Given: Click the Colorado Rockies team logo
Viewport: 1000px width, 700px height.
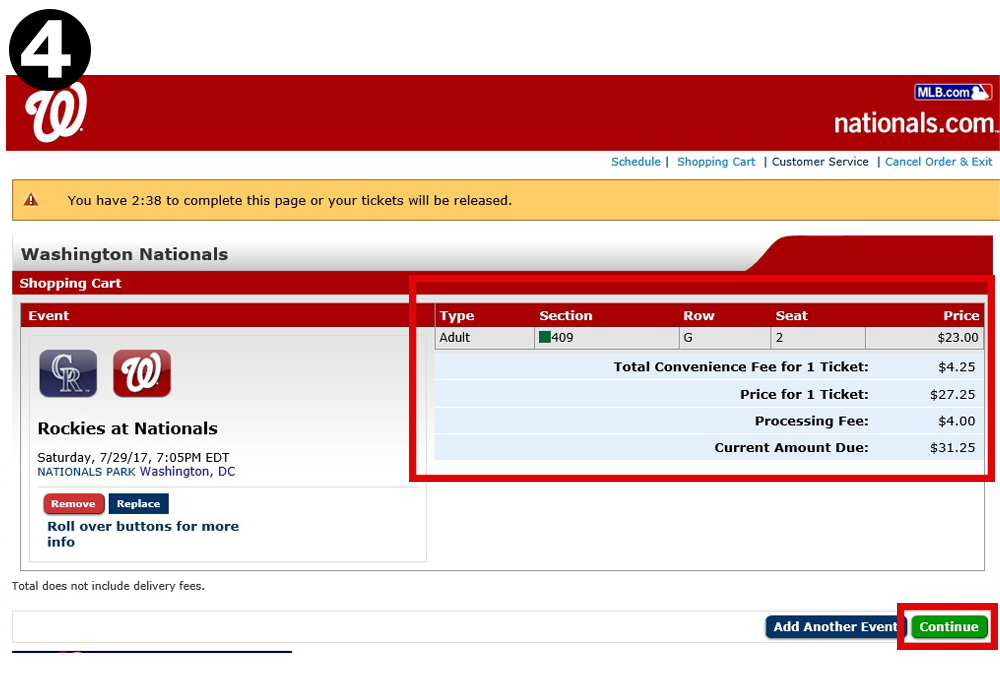Looking at the screenshot, I should [x=68, y=374].
